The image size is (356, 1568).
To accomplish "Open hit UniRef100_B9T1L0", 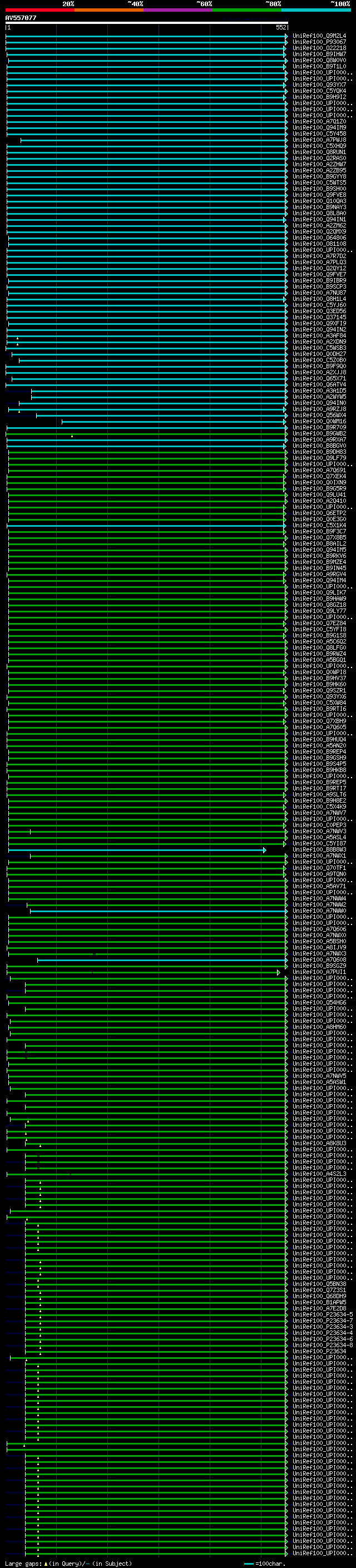I will click(x=319, y=66).
